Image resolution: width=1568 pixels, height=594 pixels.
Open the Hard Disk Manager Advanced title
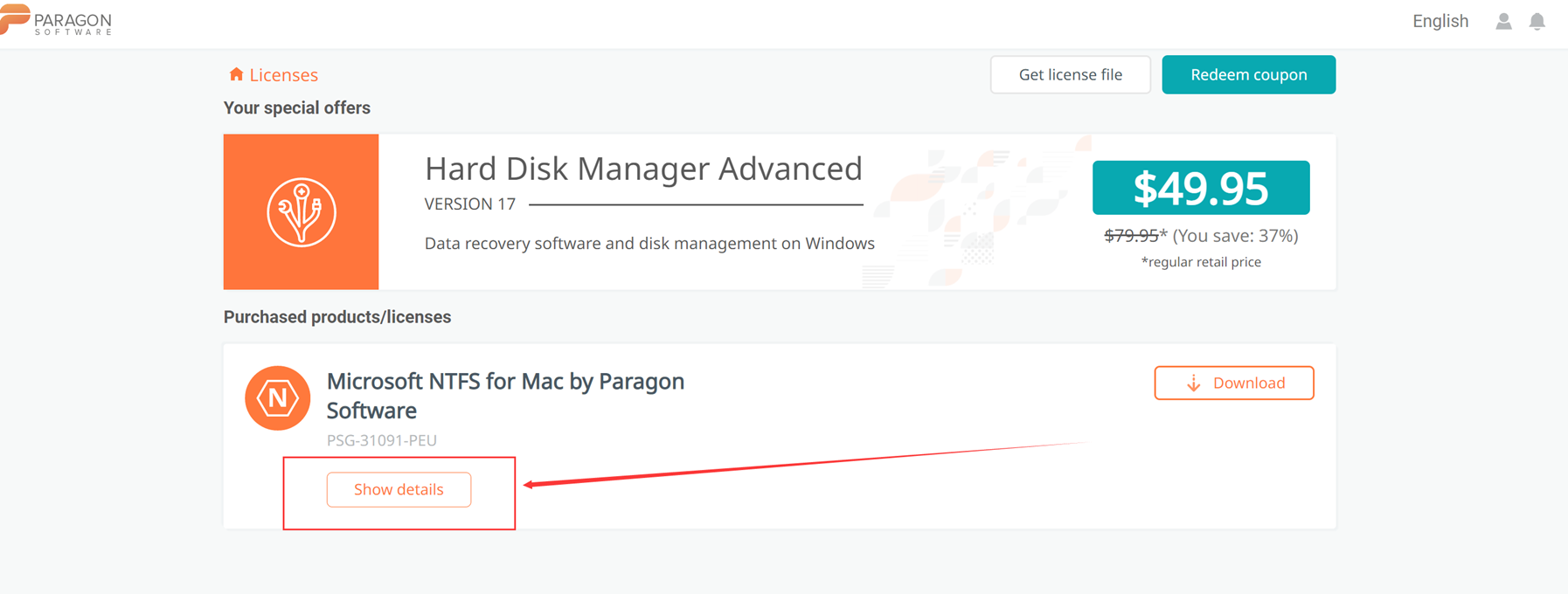(x=643, y=169)
